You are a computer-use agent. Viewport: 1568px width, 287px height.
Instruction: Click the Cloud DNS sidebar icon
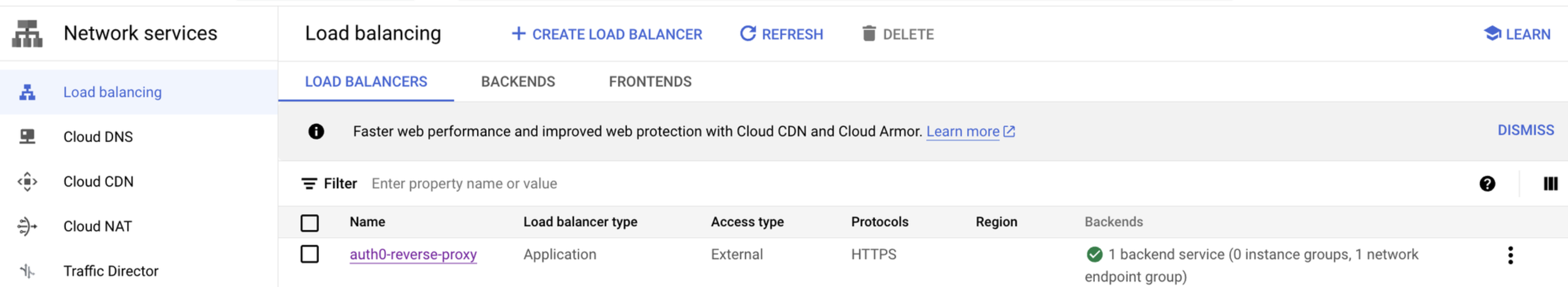tap(27, 136)
